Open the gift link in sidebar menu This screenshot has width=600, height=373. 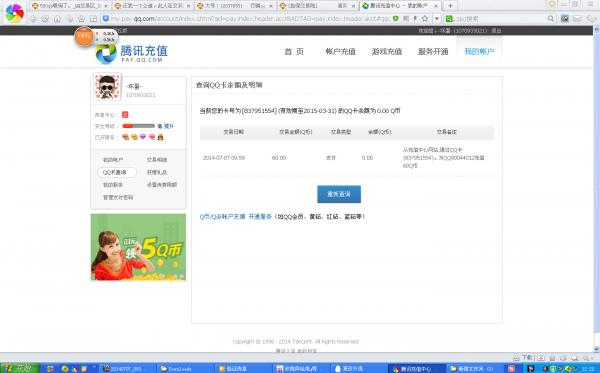click(x=157, y=173)
